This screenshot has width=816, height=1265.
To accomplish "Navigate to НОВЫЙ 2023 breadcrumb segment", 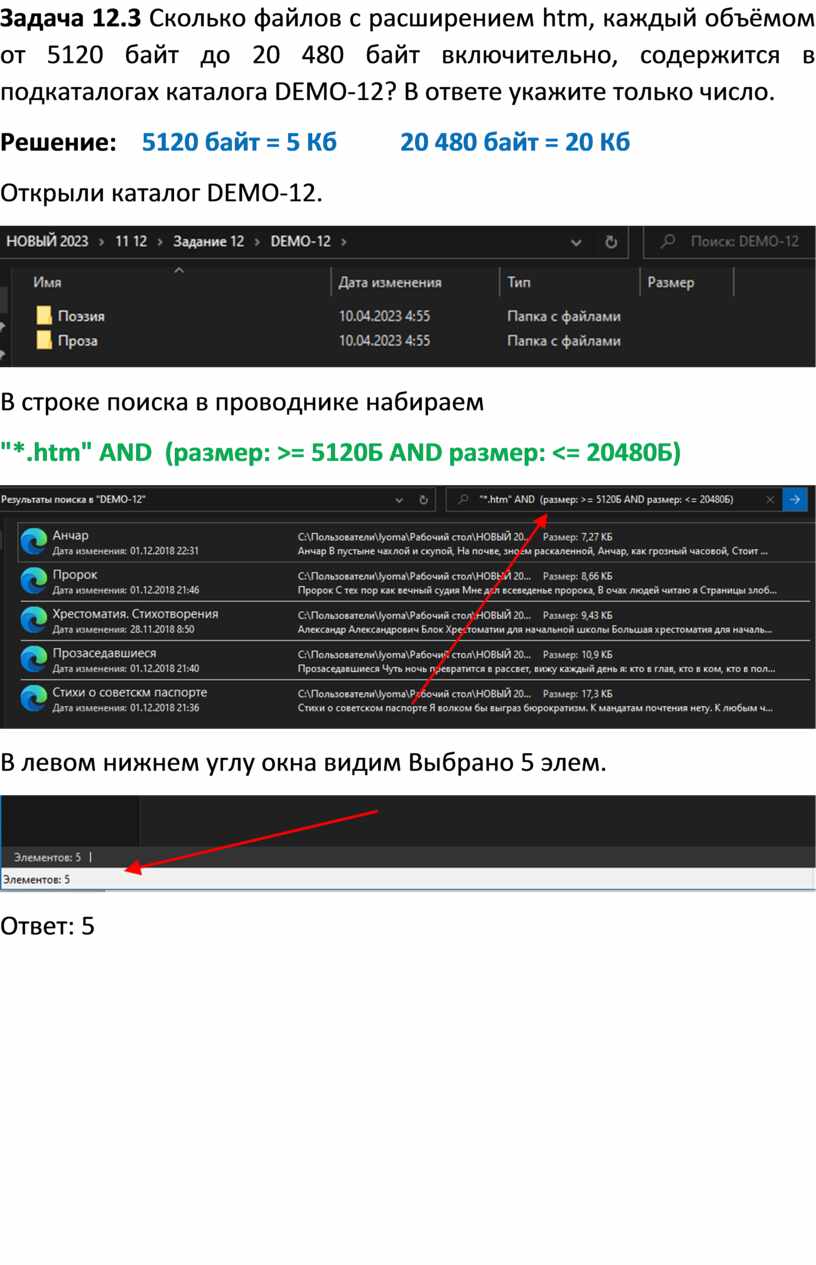I will (47, 241).
